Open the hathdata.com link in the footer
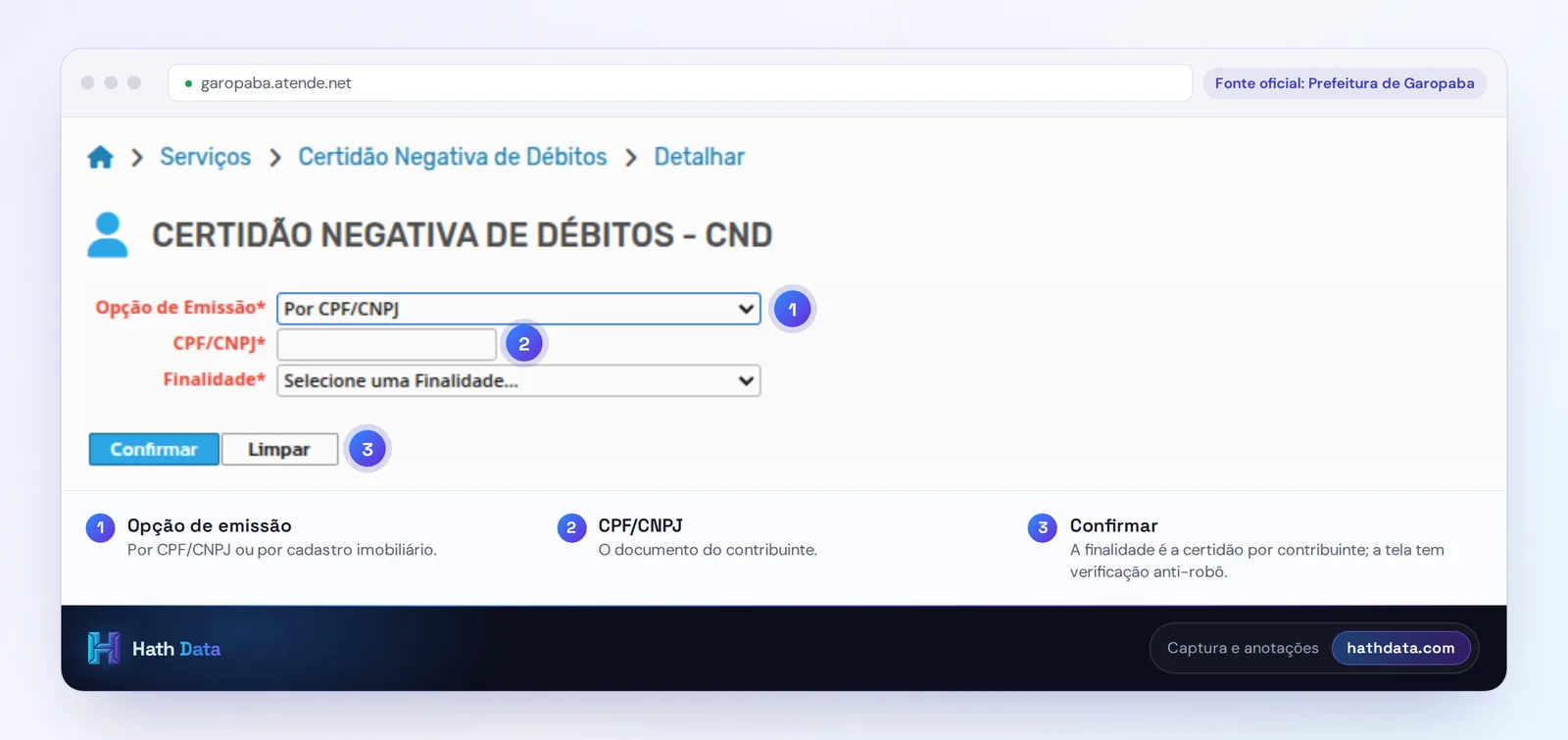Screen dimensions: 1568x740 pyautogui.click(x=1400, y=648)
